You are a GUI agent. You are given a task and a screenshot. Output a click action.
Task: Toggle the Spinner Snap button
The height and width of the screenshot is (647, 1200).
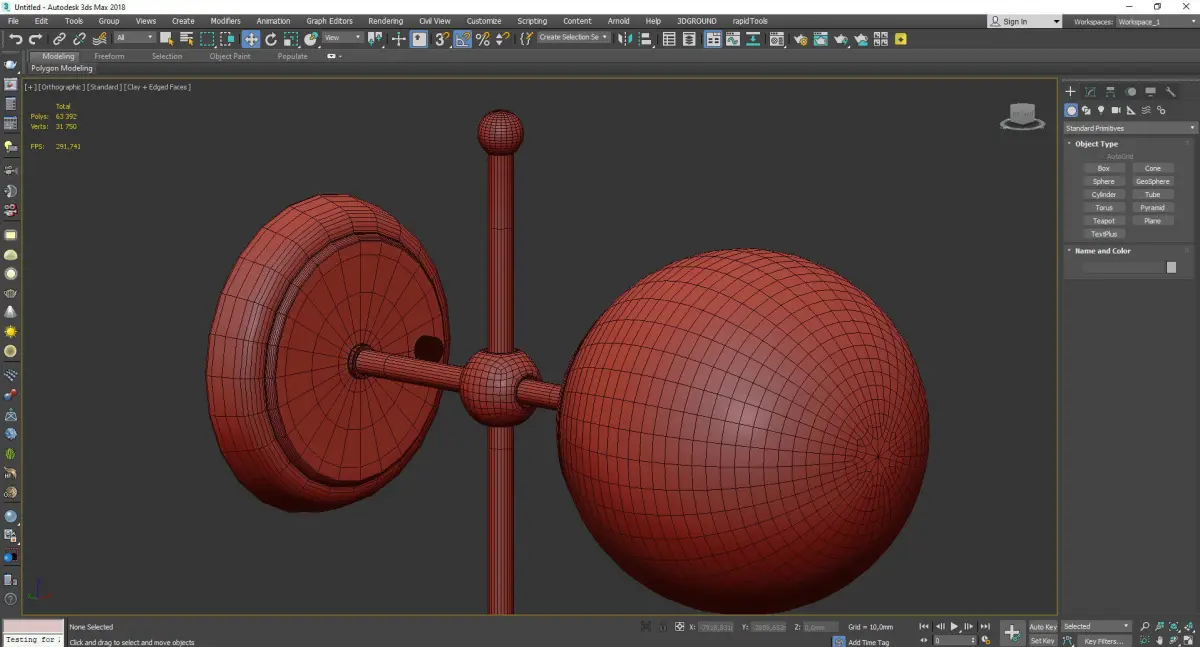pyautogui.click(x=502, y=38)
